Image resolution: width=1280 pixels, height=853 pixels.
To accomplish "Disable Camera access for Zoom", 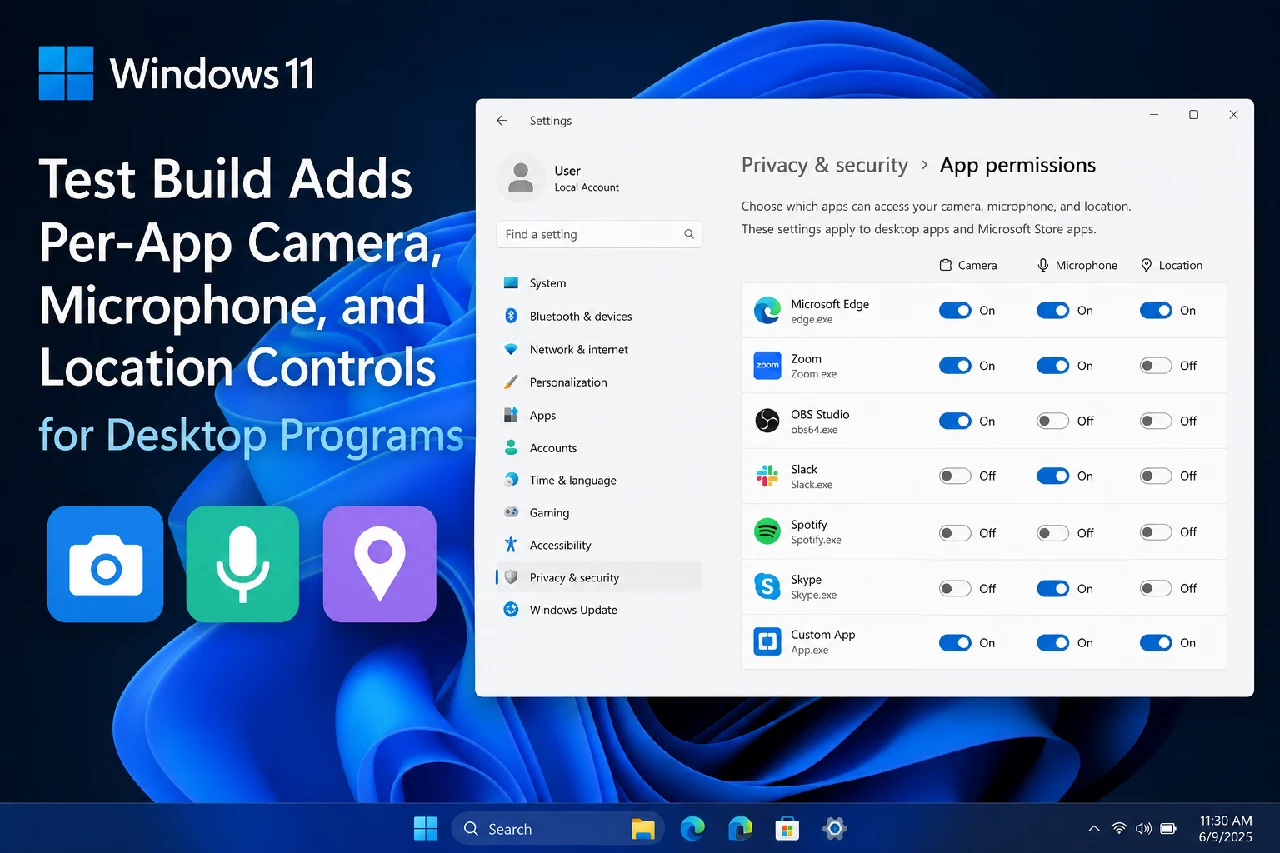I will click(x=955, y=366).
